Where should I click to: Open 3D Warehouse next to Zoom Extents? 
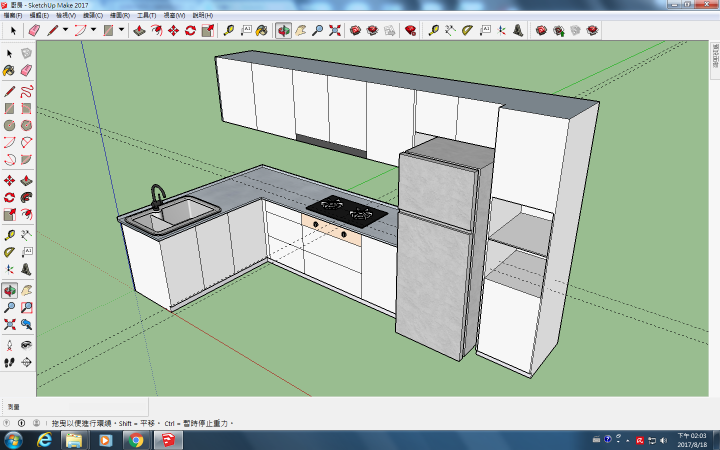[355, 31]
